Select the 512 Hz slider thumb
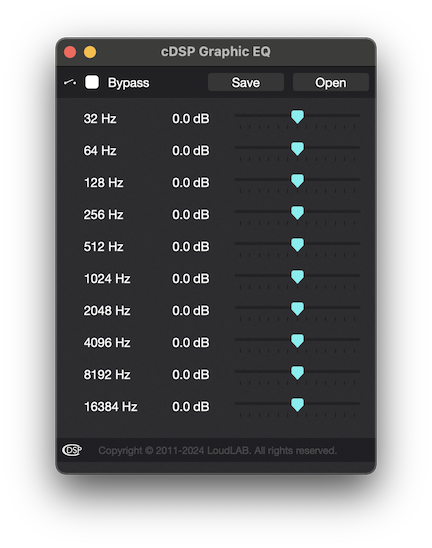The image size is (432, 548). pyautogui.click(x=297, y=245)
